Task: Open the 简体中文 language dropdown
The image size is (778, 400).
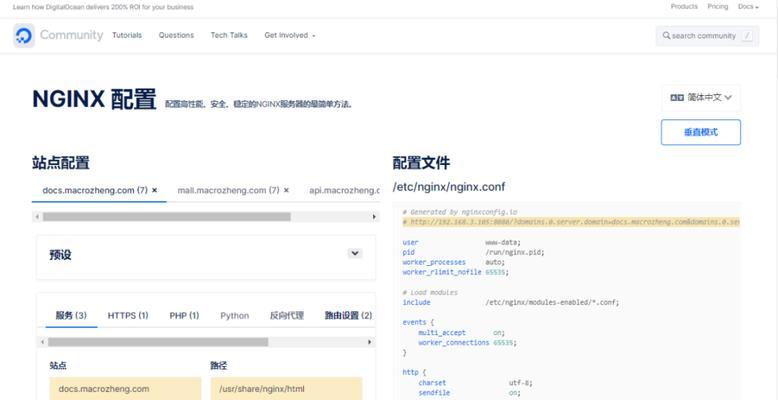Action: (x=701, y=98)
